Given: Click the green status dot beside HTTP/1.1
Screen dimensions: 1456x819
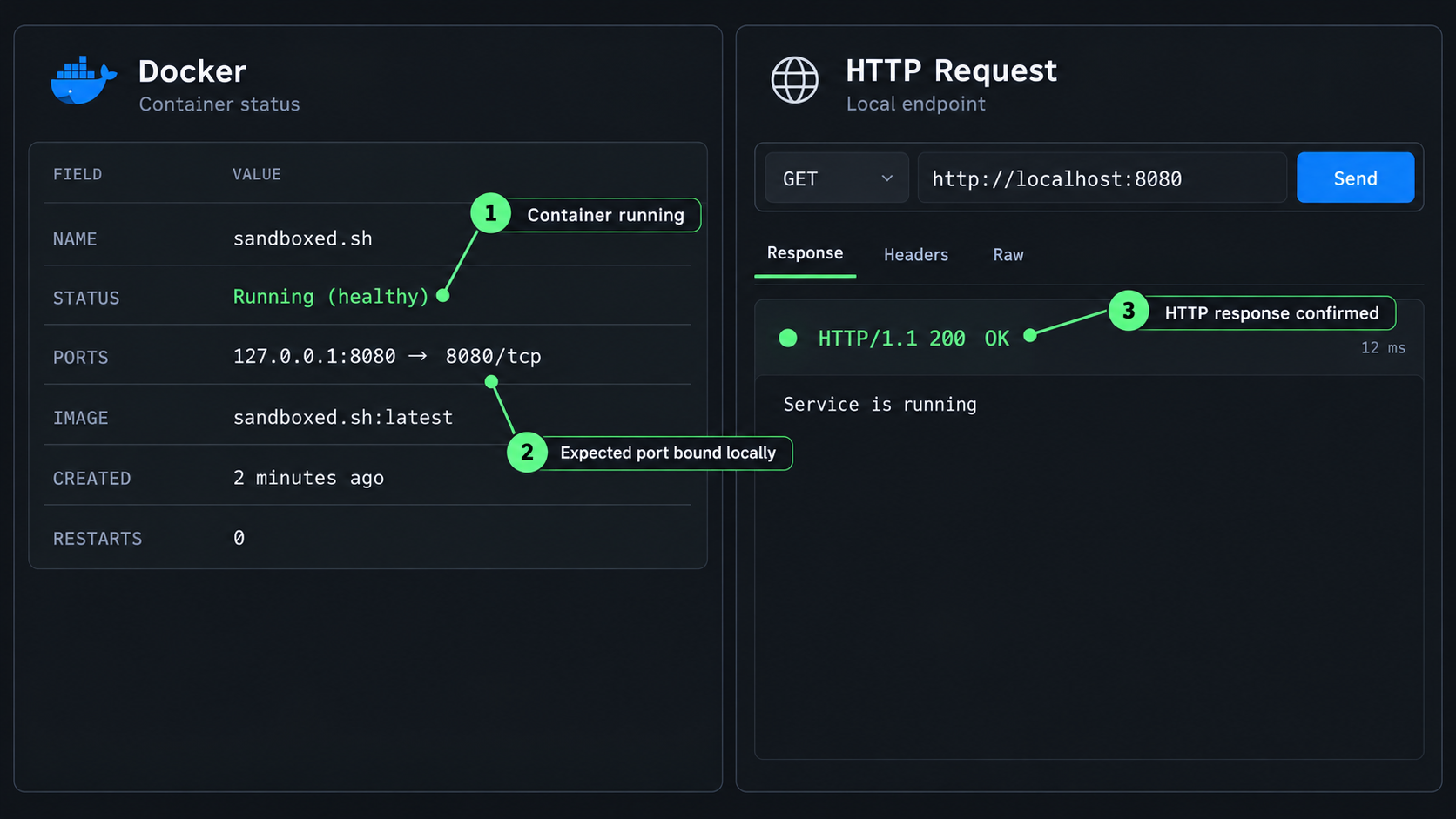Looking at the screenshot, I should pyautogui.click(x=788, y=338).
